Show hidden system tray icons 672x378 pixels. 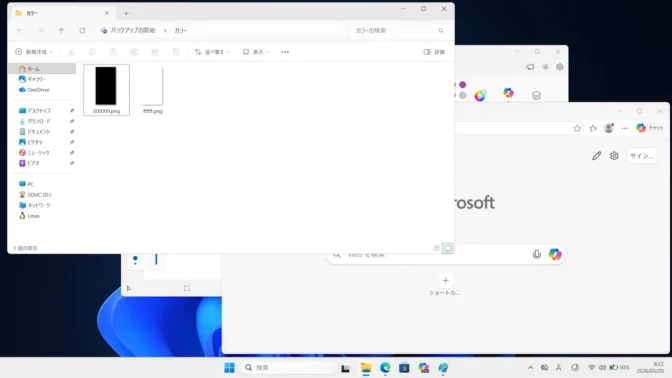pos(530,368)
